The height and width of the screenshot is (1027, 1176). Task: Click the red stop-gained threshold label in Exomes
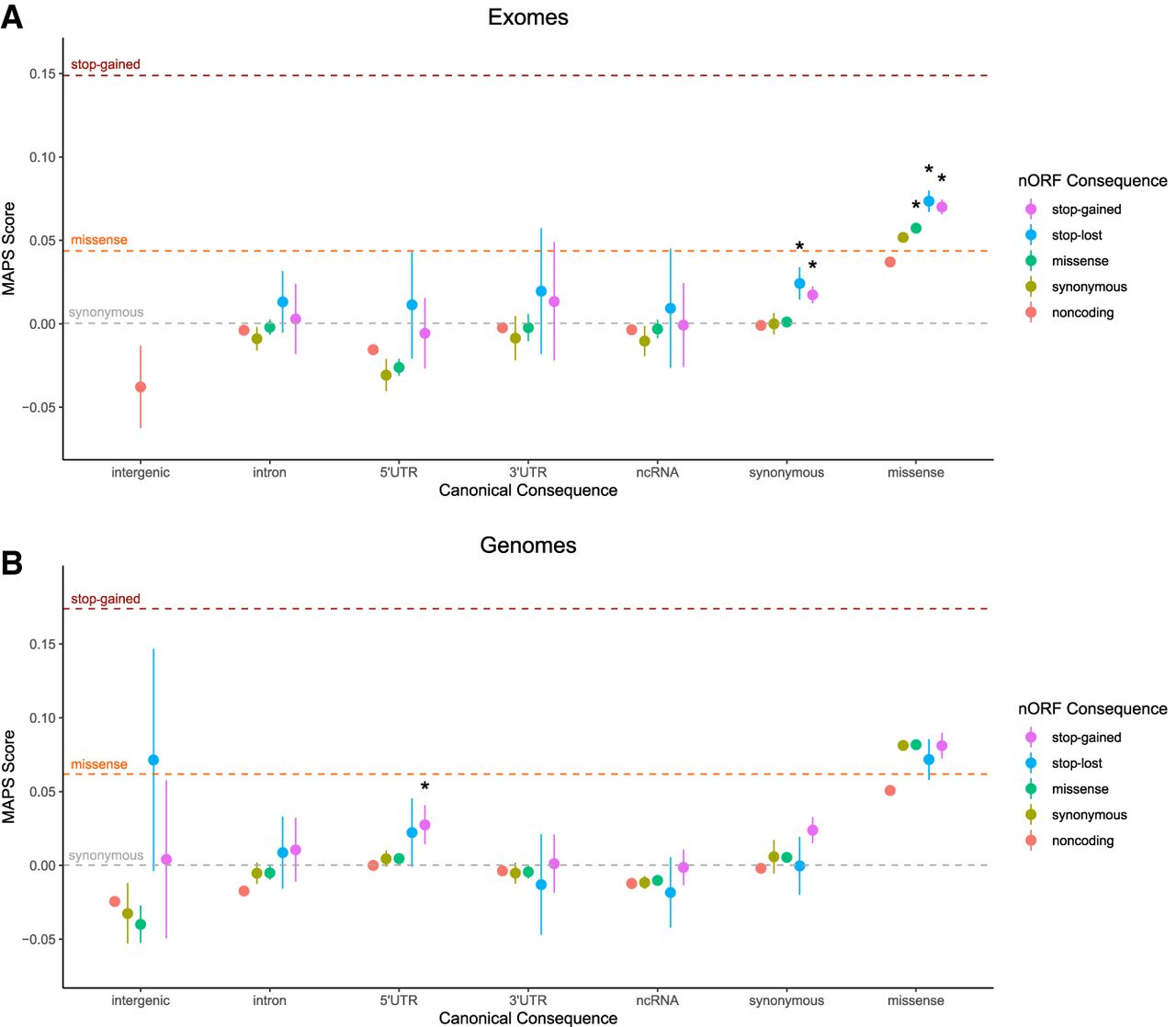(x=106, y=64)
